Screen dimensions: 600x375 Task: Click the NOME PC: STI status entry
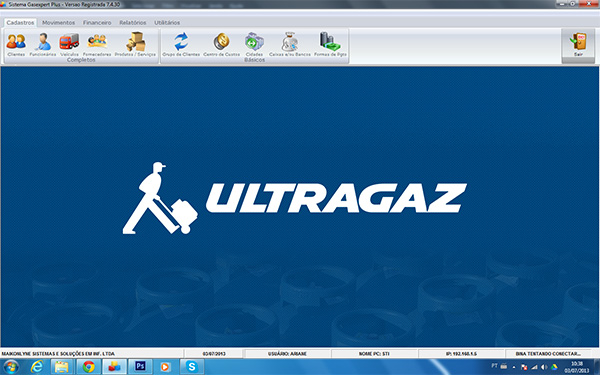(374, 354)
